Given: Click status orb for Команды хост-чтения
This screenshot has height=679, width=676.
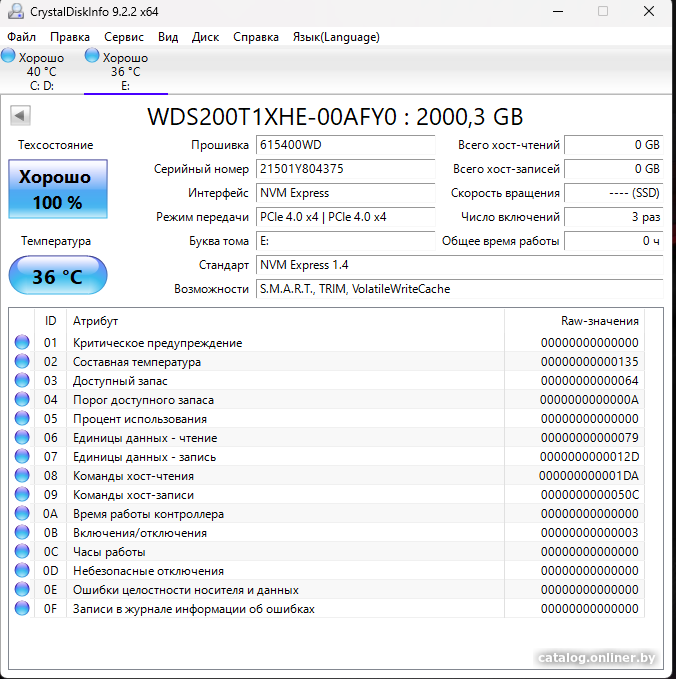Looking at the screenshot, I should [x=22, y=475].
